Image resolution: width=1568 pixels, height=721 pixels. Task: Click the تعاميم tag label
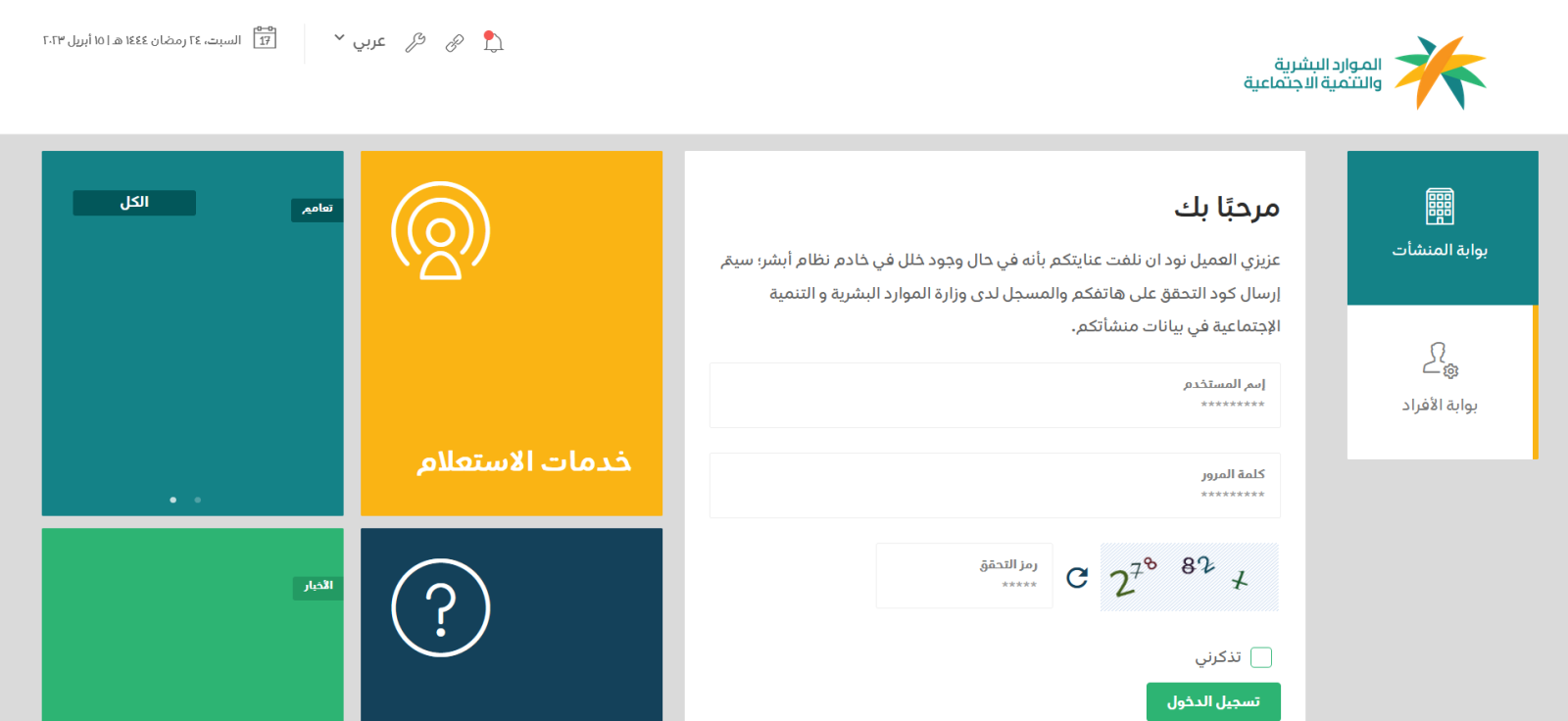point(318,210)
